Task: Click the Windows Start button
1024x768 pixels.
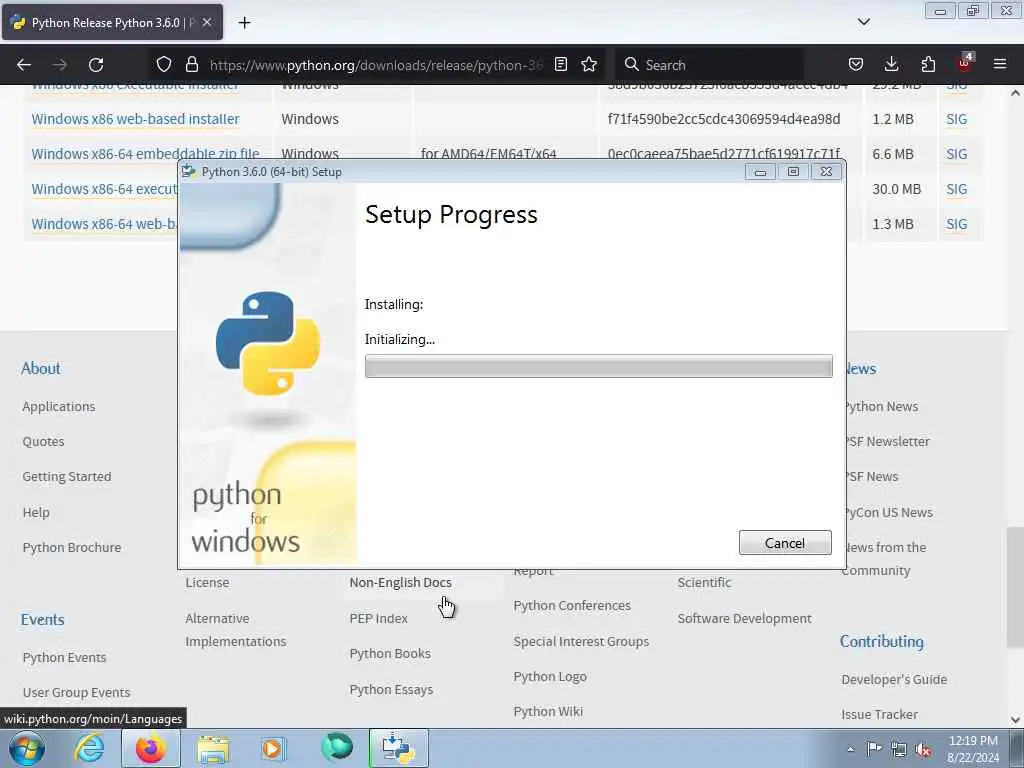Action: coord(27,748)
